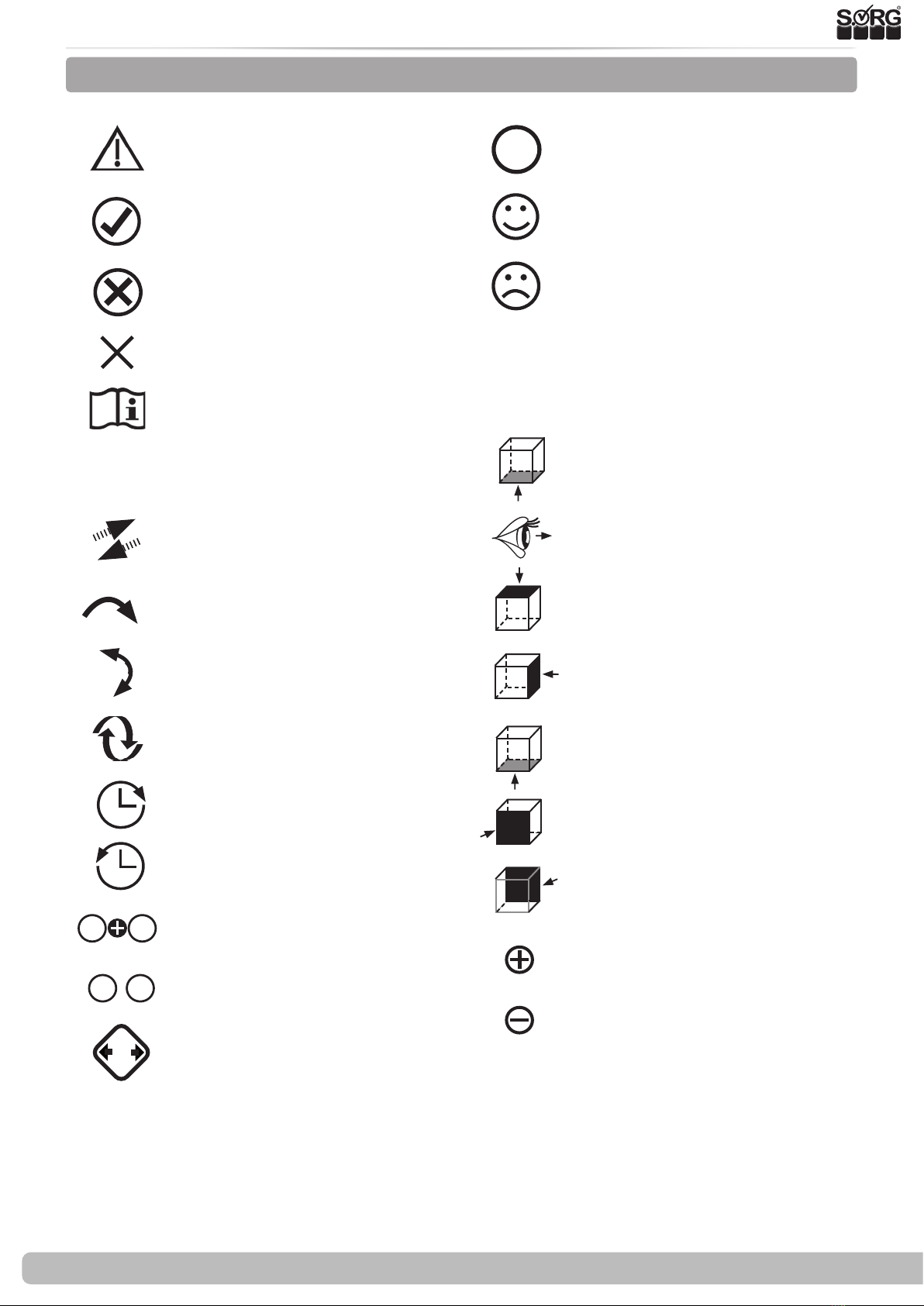Click the plain X cross symbol
Screen dimensions: 924x1306
tap(117, 353)
